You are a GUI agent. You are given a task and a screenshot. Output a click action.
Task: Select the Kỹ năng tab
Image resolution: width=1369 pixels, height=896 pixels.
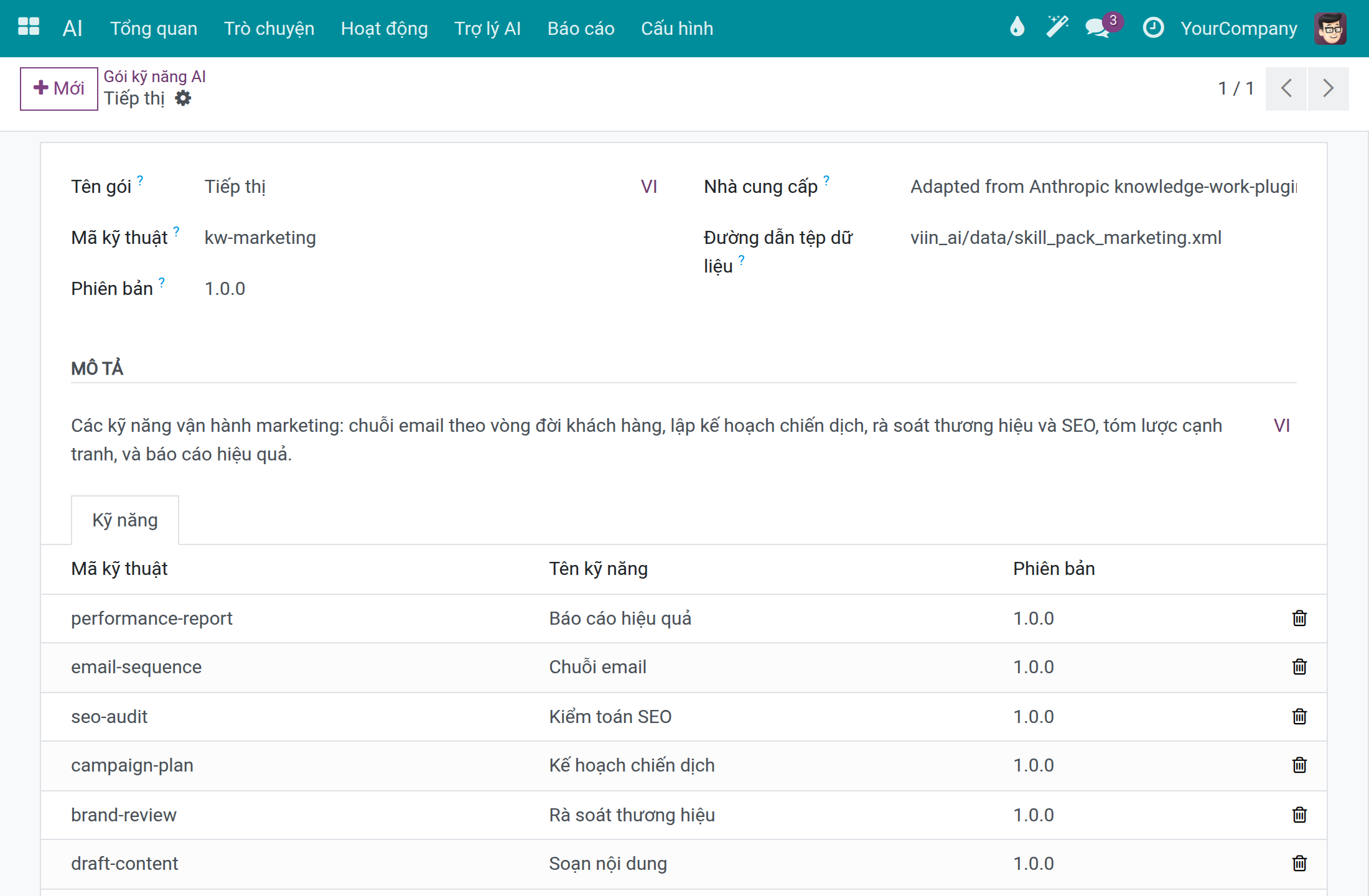pos(125,520)
